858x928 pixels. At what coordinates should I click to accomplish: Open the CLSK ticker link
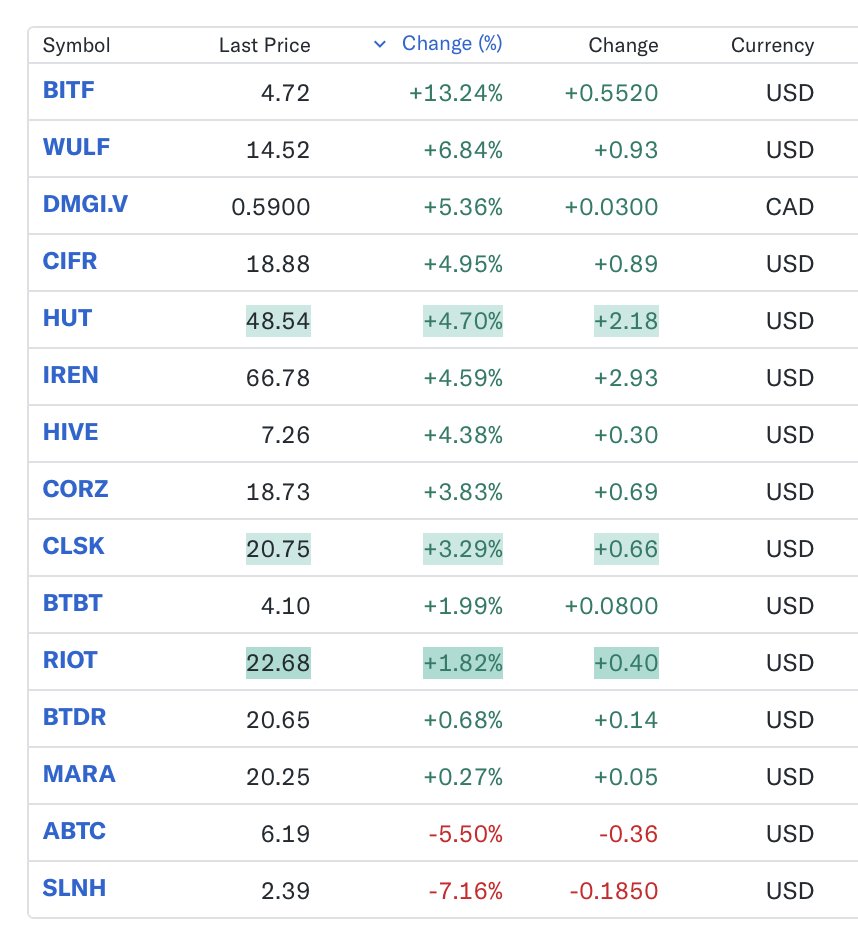click(x=74, y=547)
